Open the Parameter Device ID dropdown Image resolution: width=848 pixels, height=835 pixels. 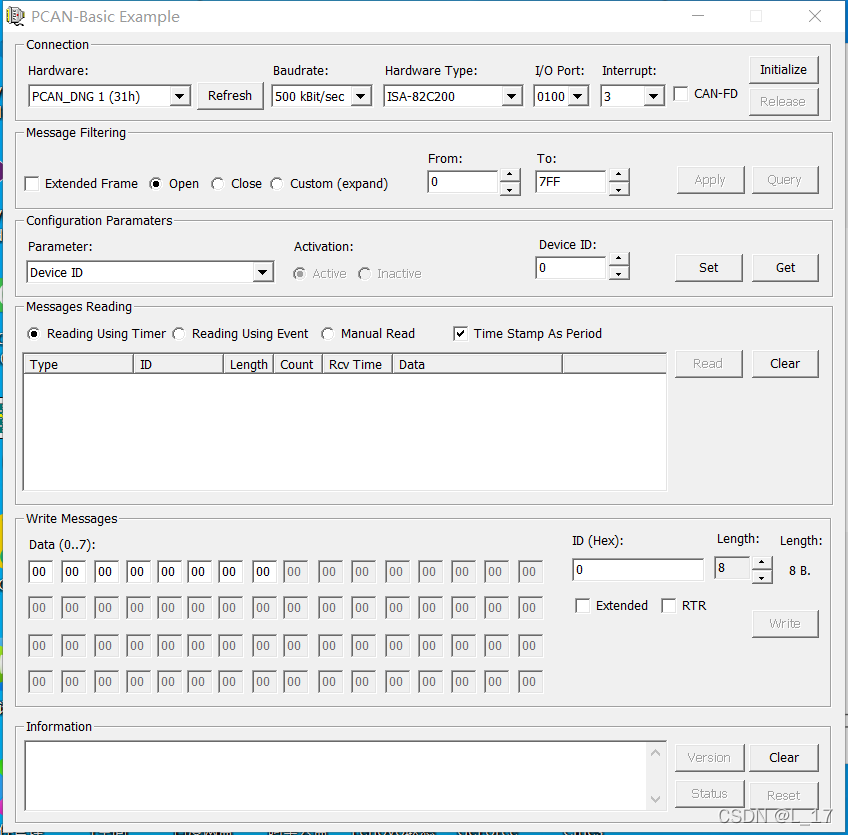tap(150, 272)
